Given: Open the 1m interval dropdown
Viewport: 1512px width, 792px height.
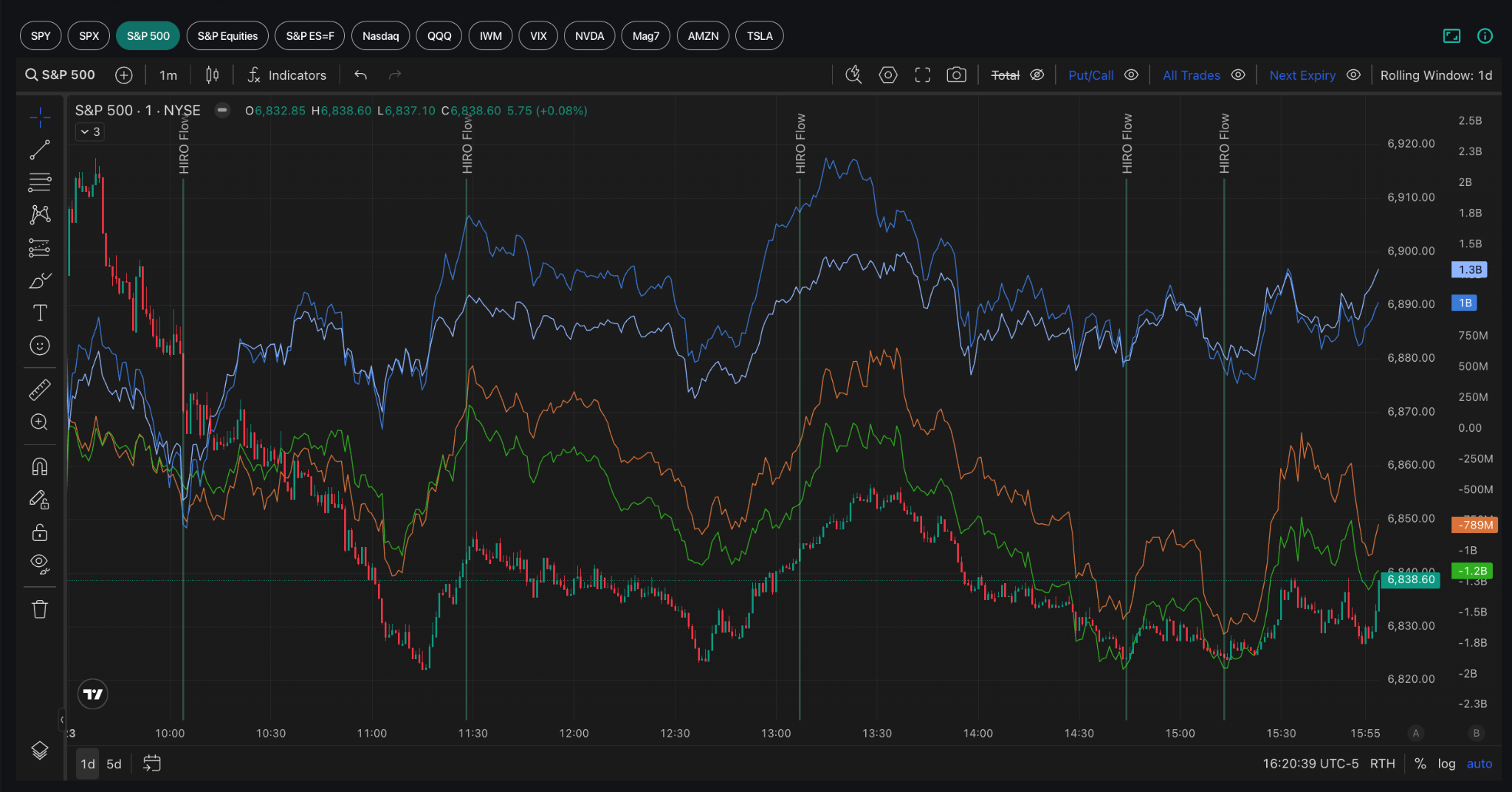Looking at the screenshot, I should coord(168,75).
